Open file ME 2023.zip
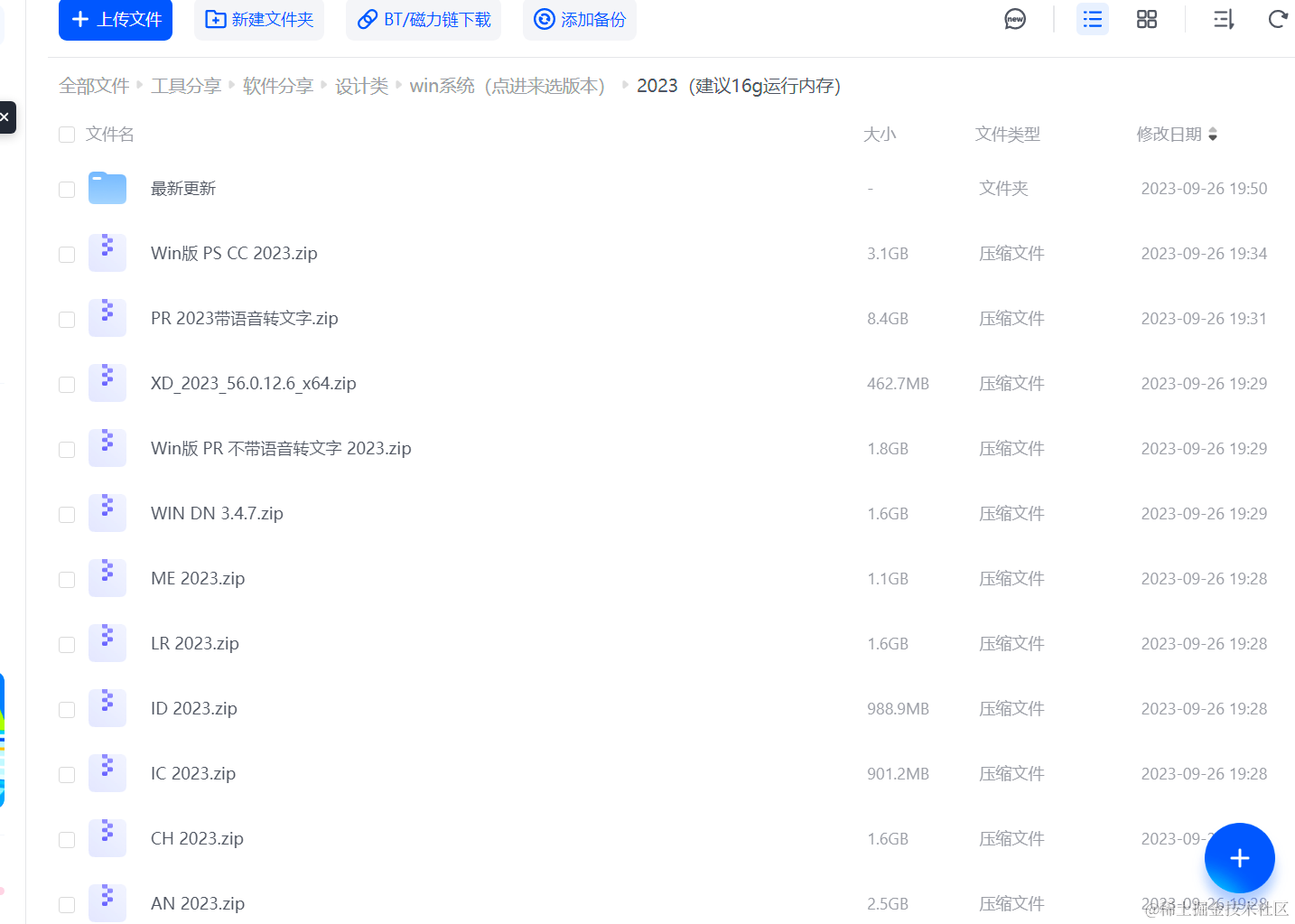This screenshot has width=1295, height=924. click(198, 579)
